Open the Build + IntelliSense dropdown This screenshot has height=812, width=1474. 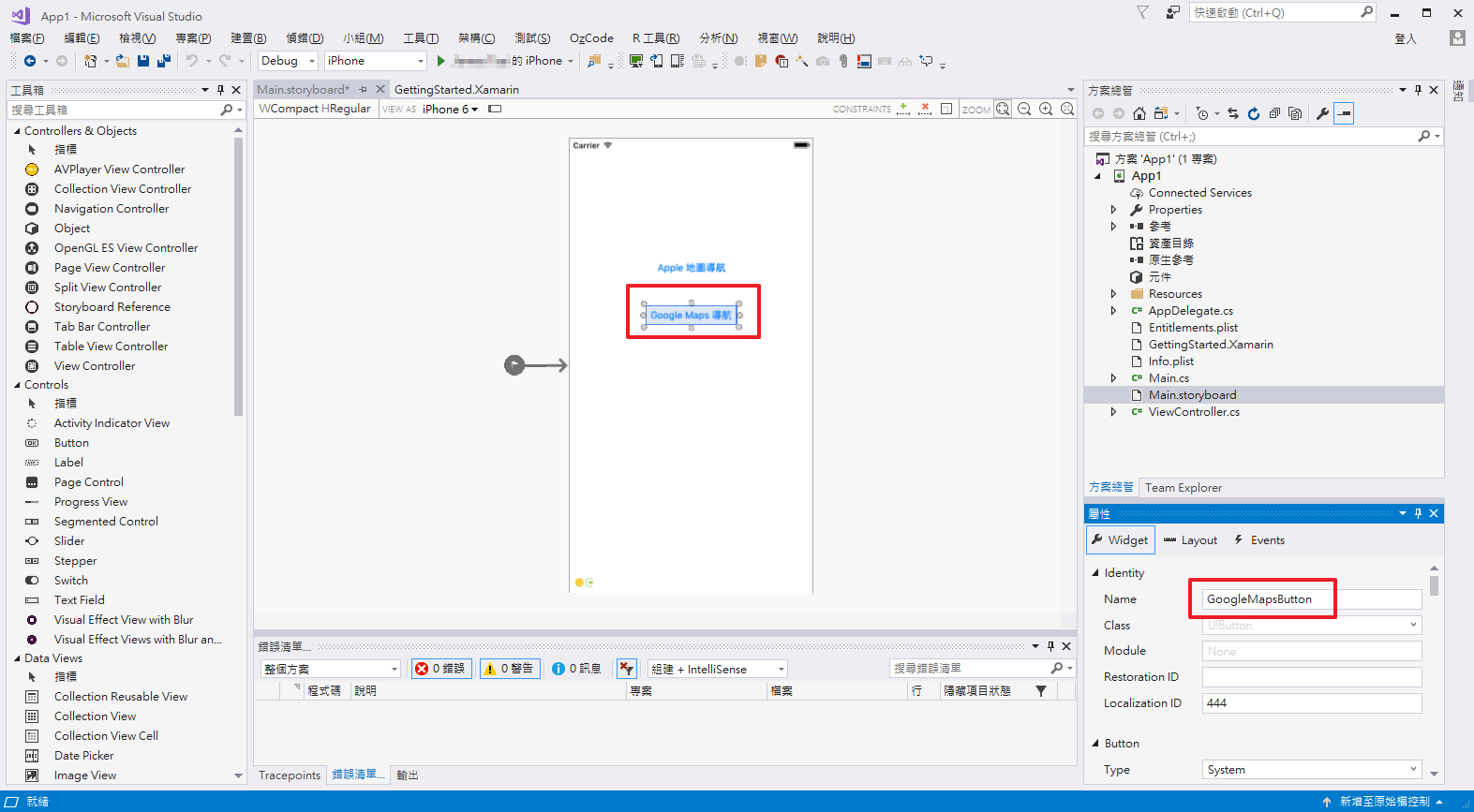[718, 669]
